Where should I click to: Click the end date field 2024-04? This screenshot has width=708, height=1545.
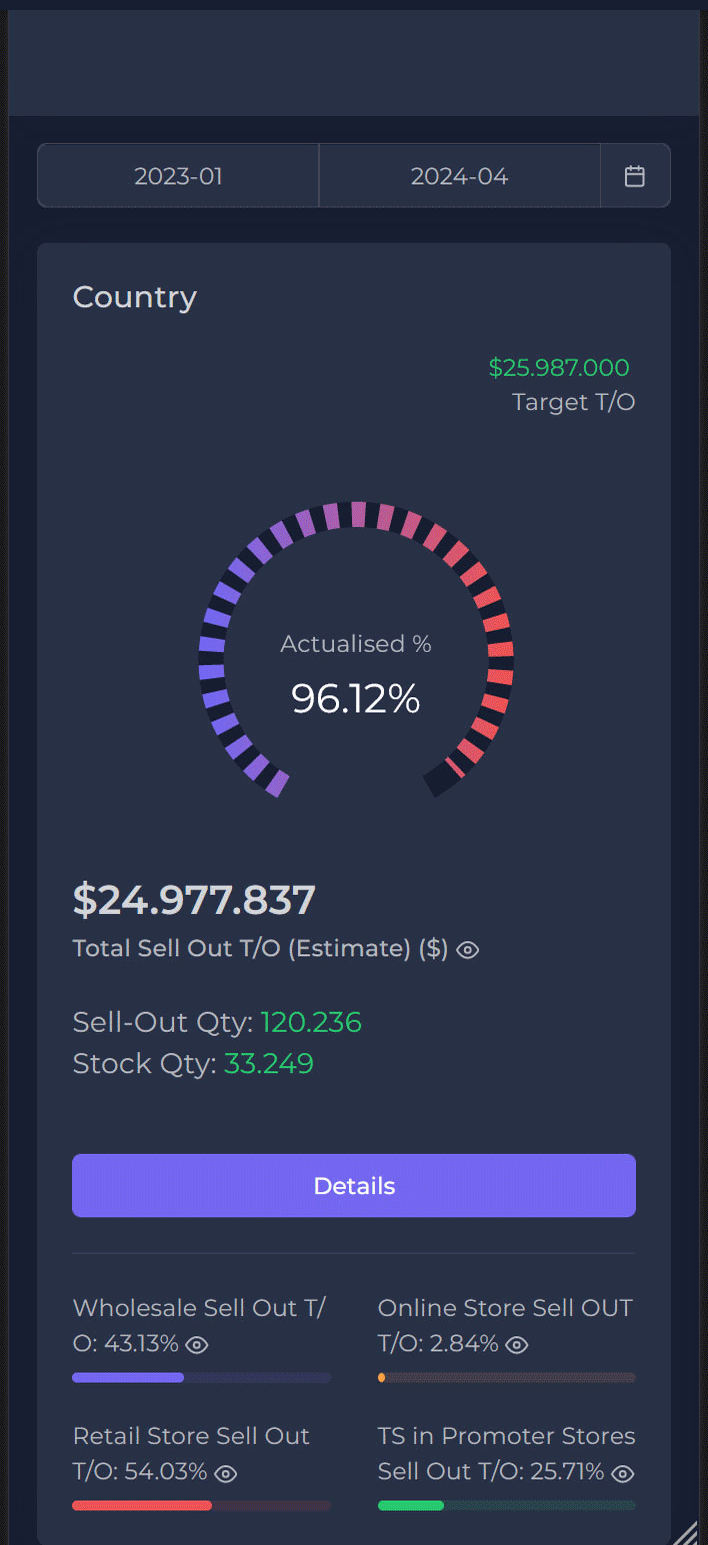pyautogui.click(x=459, y=177)
